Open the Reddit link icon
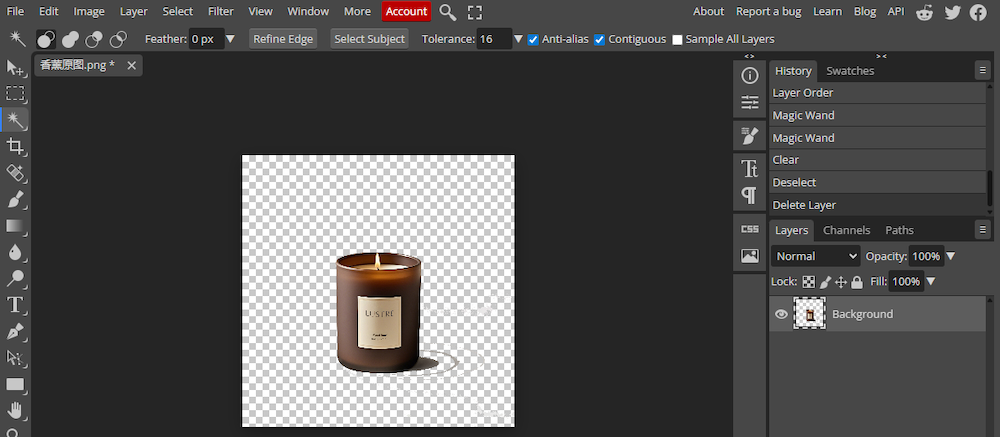The image size is (1000, 437). coord(924,11)
